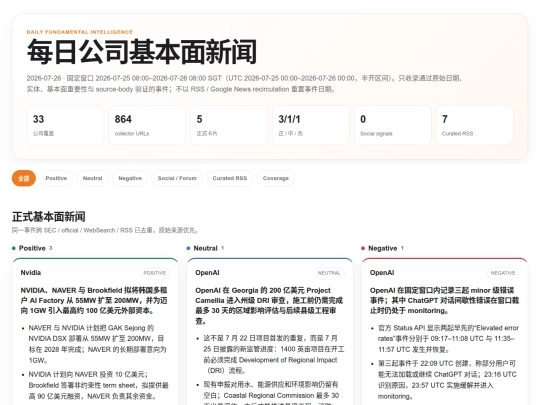Click the NEGATIVE badge on OpenAI card

coord(503,273)
